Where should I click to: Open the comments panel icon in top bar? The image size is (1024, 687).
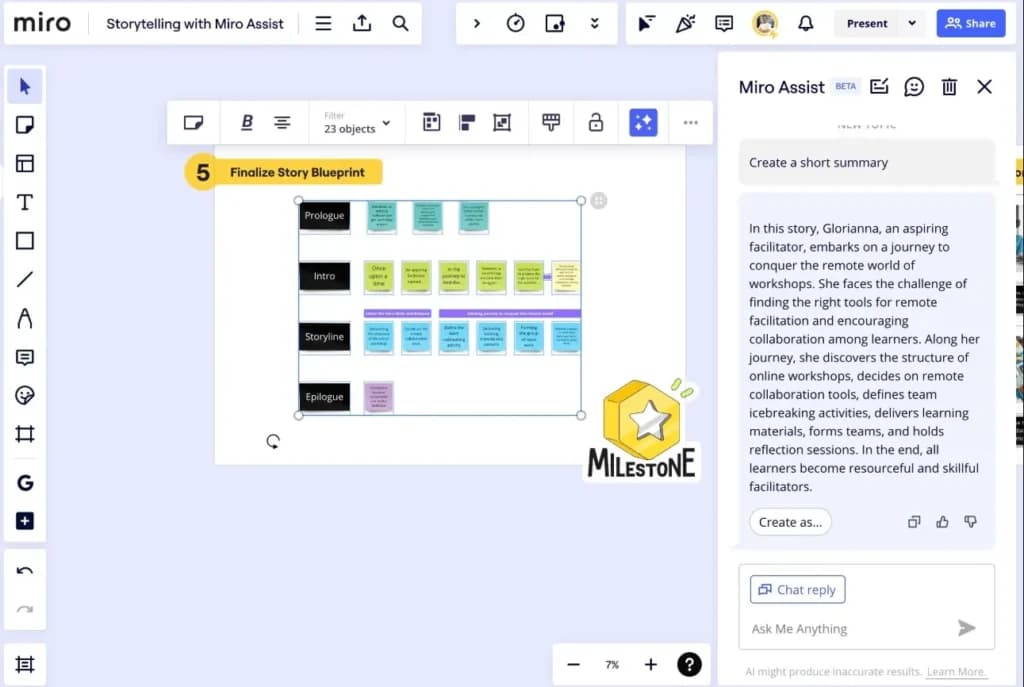click(x=724, y=24)
